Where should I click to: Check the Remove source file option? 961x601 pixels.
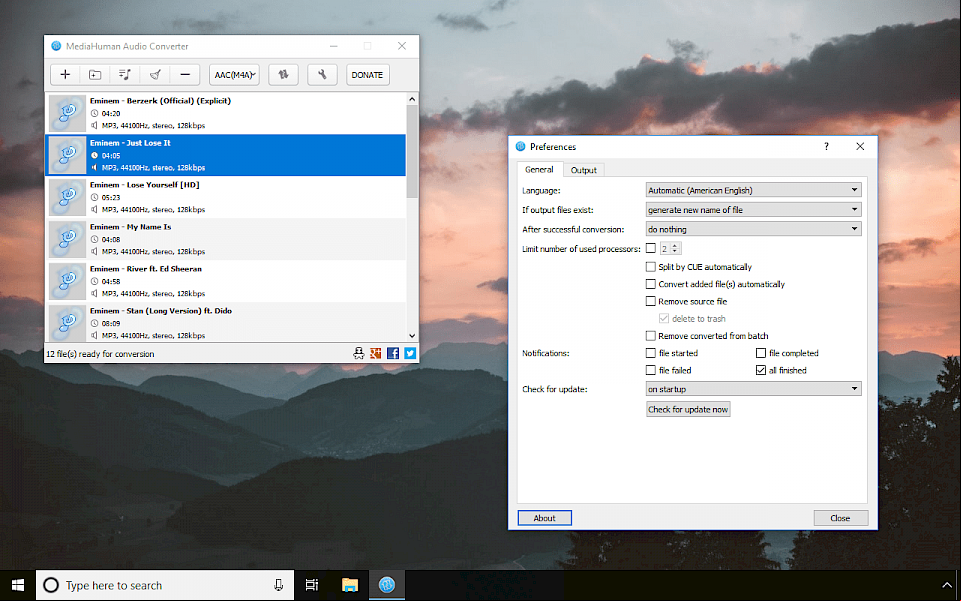[x=651, y=301]
